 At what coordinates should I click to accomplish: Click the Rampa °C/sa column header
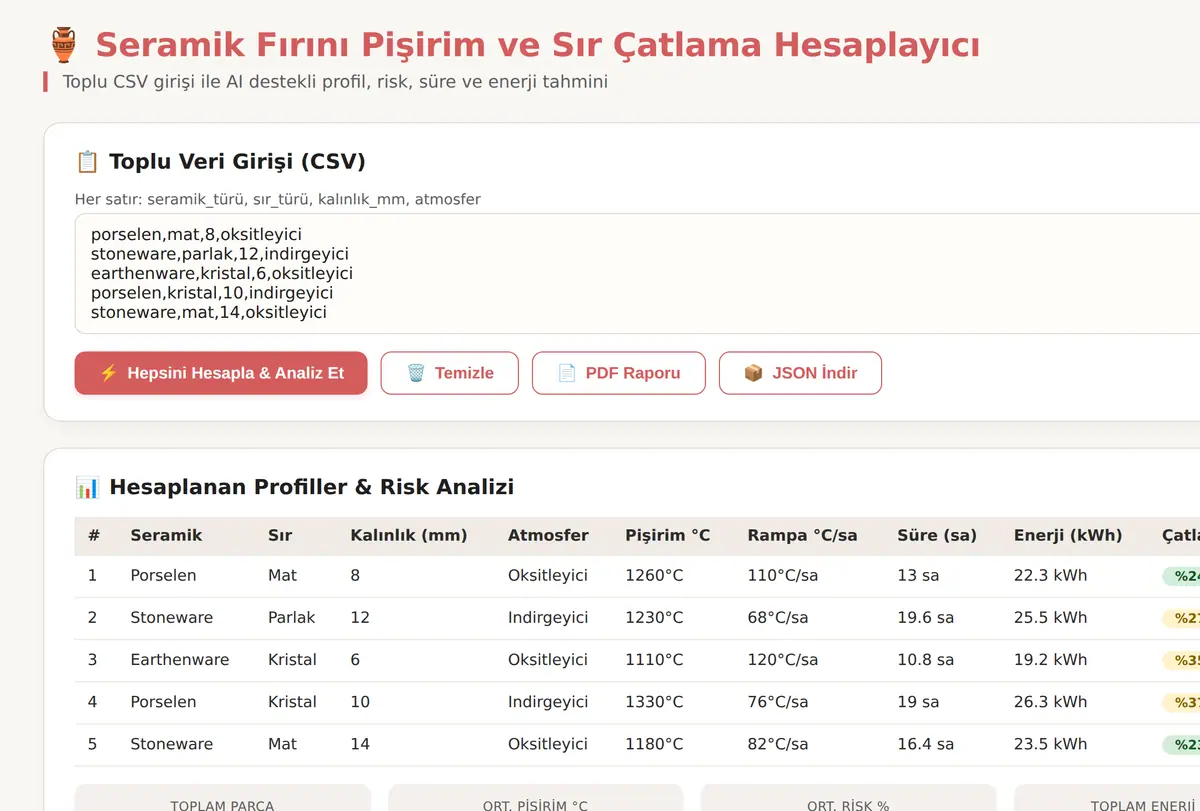(x=804, y=535)
